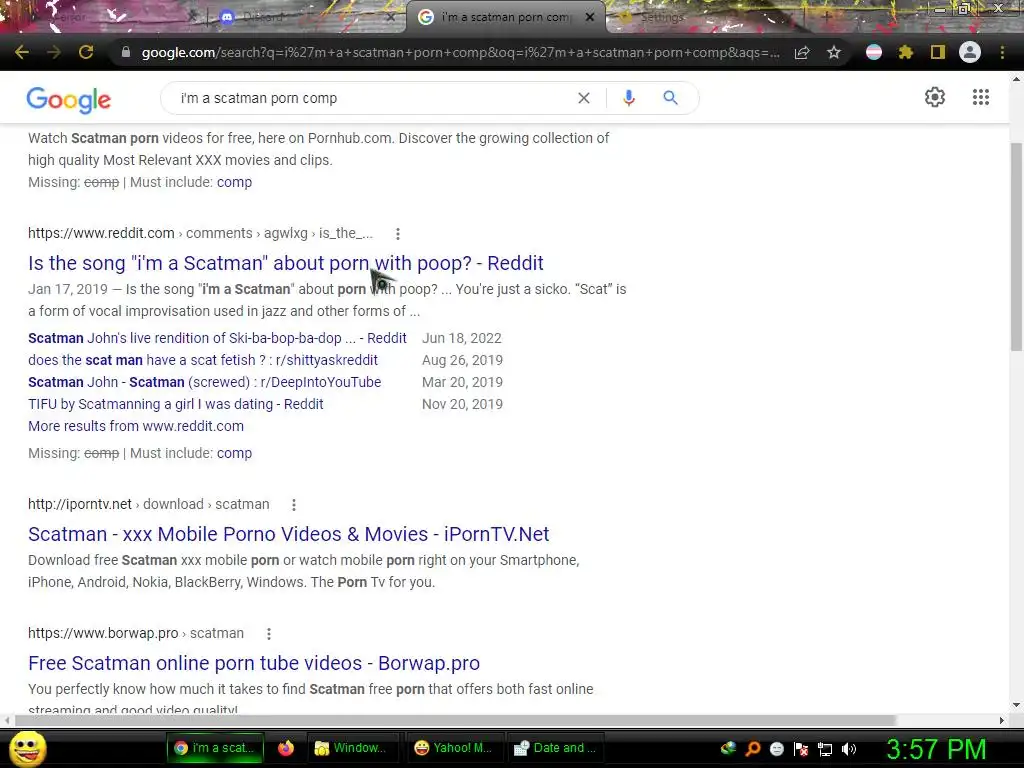The height and width of the screenshot is (768, 1024).
Task: Share this page via the share icon
Action: coord(802,52)
